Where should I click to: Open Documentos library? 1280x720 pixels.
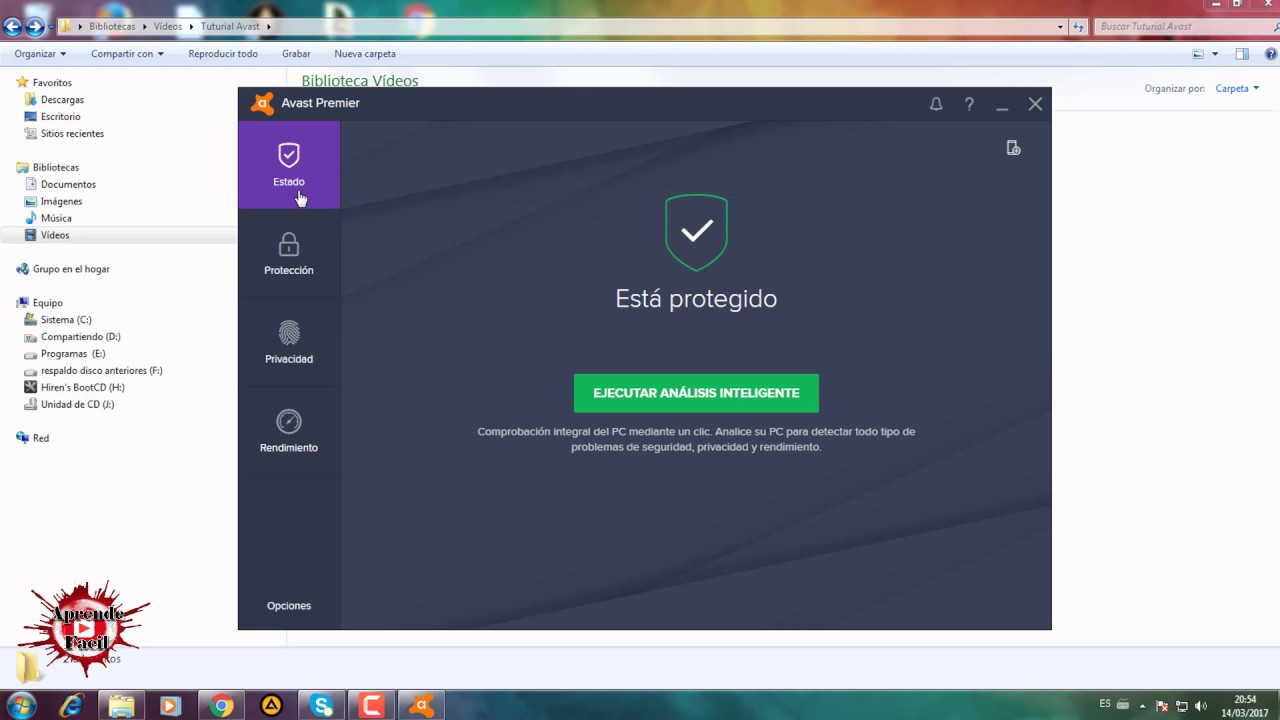click(x=68, y=185)
